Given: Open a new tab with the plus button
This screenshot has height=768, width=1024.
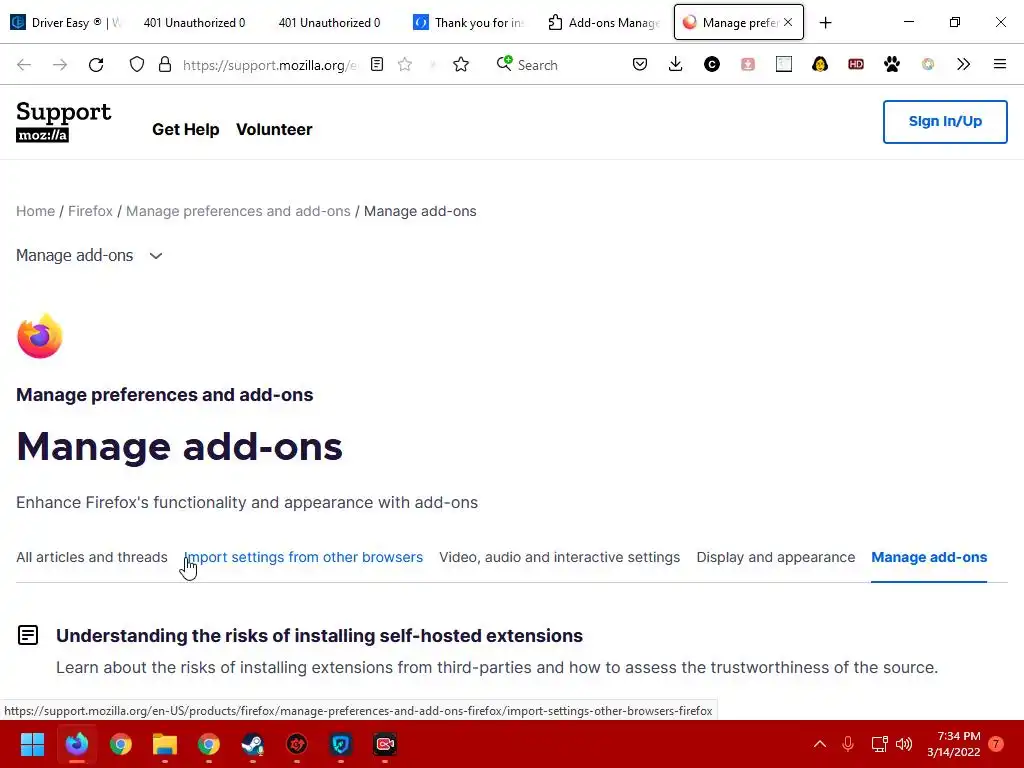Looking at the screenshot, I should (x=825, y=23).
